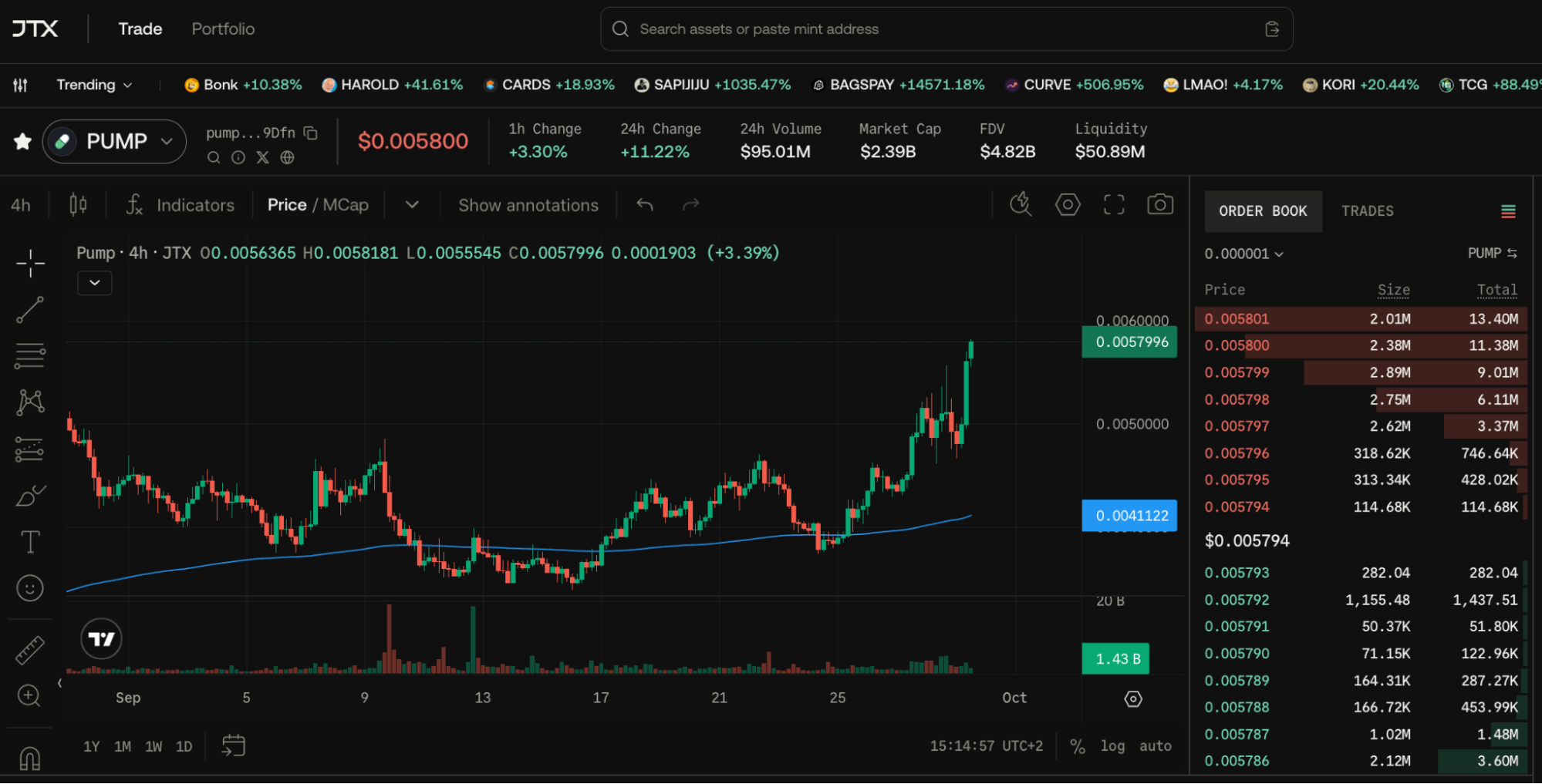This screenshot has height=784, width=1542.
Task: Open the X (Twitter) link icon
Action: click(263, 157)
